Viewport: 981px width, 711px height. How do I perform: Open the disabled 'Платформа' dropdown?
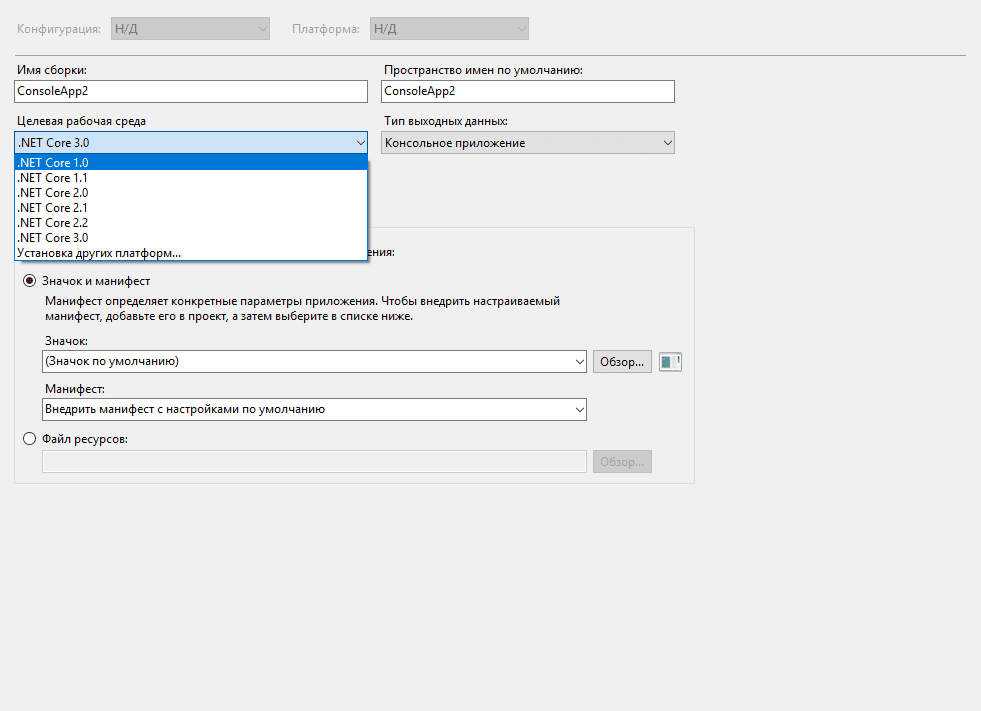449,29
